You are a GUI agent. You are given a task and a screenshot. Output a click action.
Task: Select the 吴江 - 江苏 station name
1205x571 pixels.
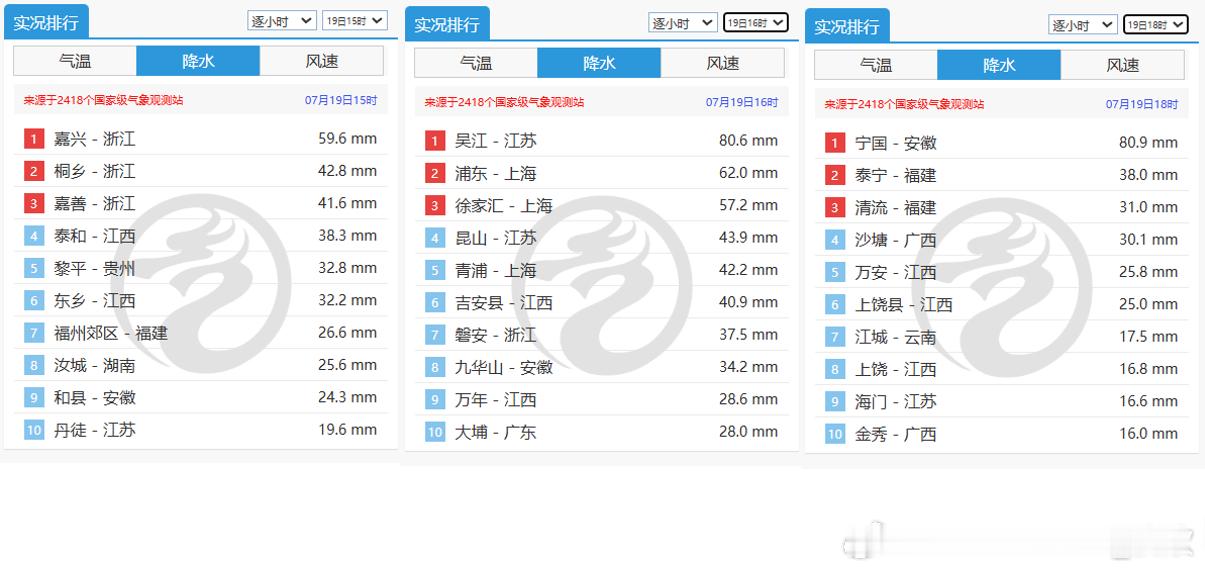click(495, 141)
